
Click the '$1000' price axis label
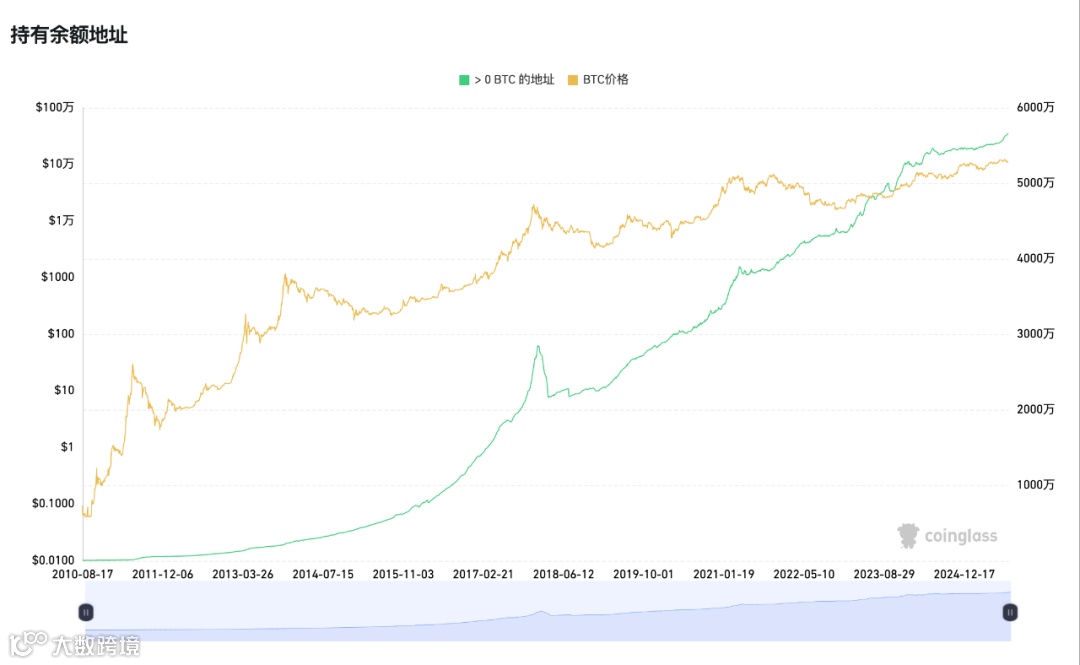[x=57, y=276]
